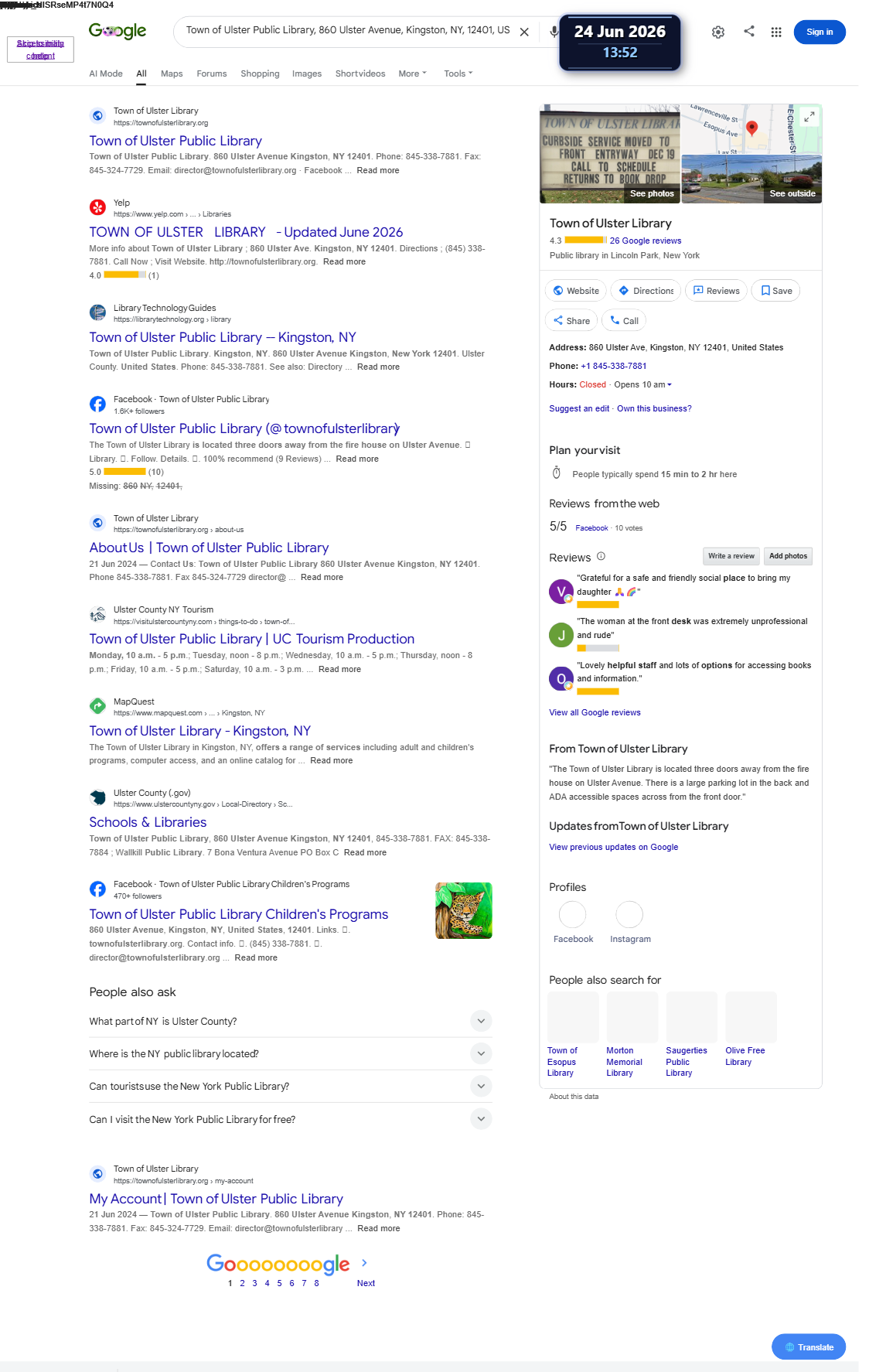Open the Instagram profile circle icon
This screenshot has height=1372, width=869.
coord(629,914)
